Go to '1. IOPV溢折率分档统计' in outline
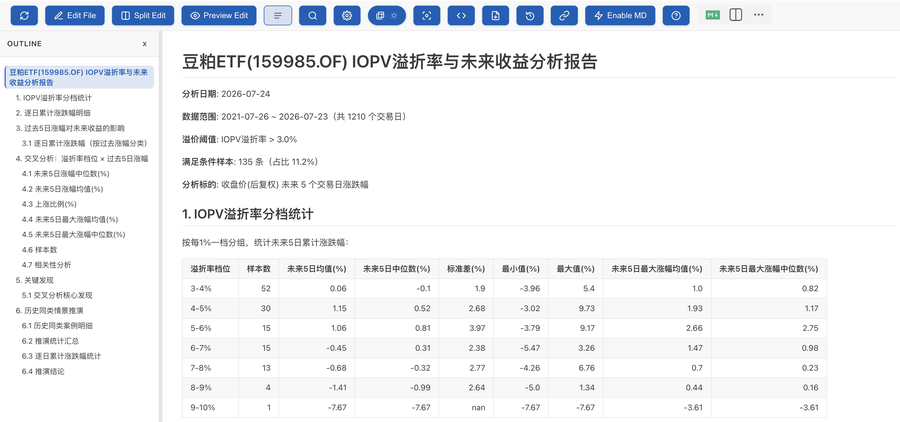This screenshot has height=422, width=900. click(x=54, y=98)
